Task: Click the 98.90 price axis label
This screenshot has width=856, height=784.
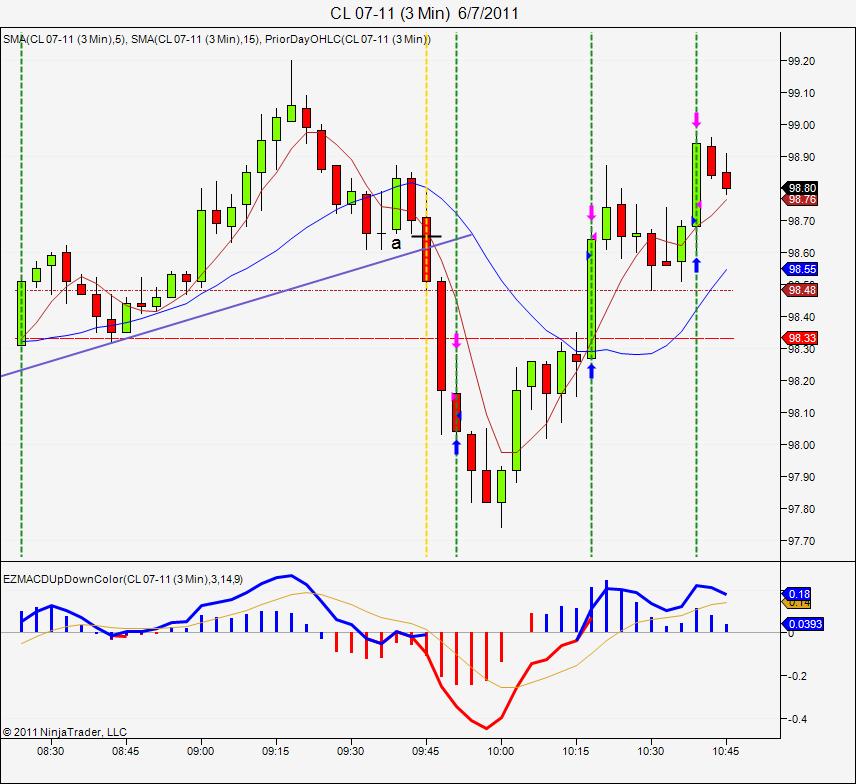Action: coord(801,157)
